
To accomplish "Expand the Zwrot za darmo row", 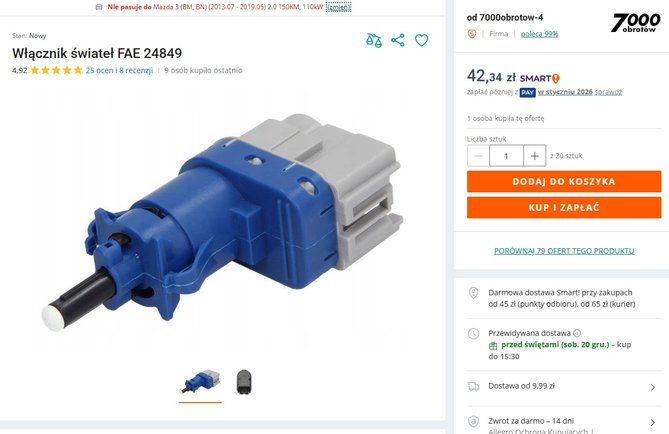I will pyautogui.click(x=562, y=422).
